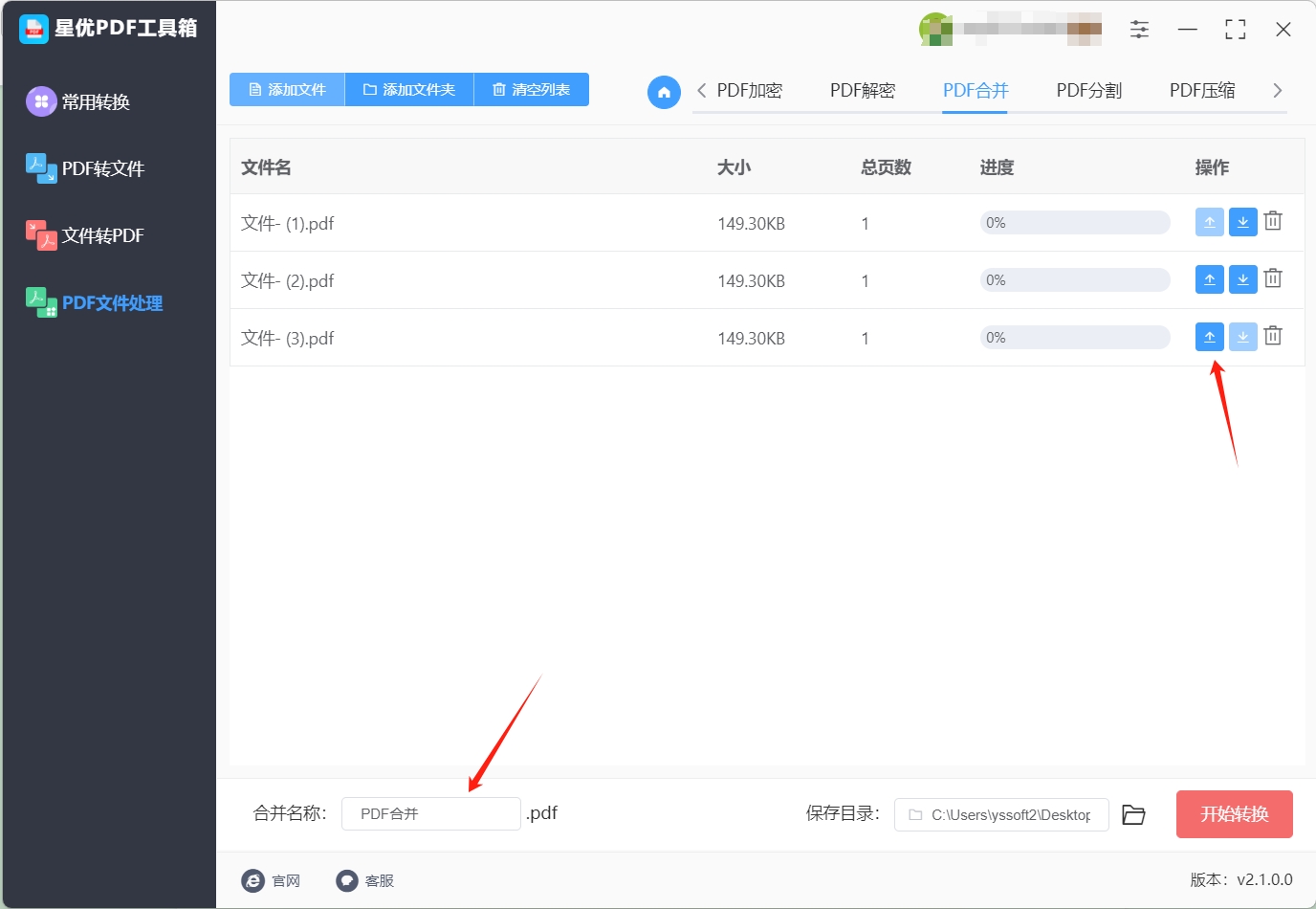This screenshot has width=1316, height=909.
Task: Delete 文件- (3).pdf from list
Action: tap(1273, 336)
